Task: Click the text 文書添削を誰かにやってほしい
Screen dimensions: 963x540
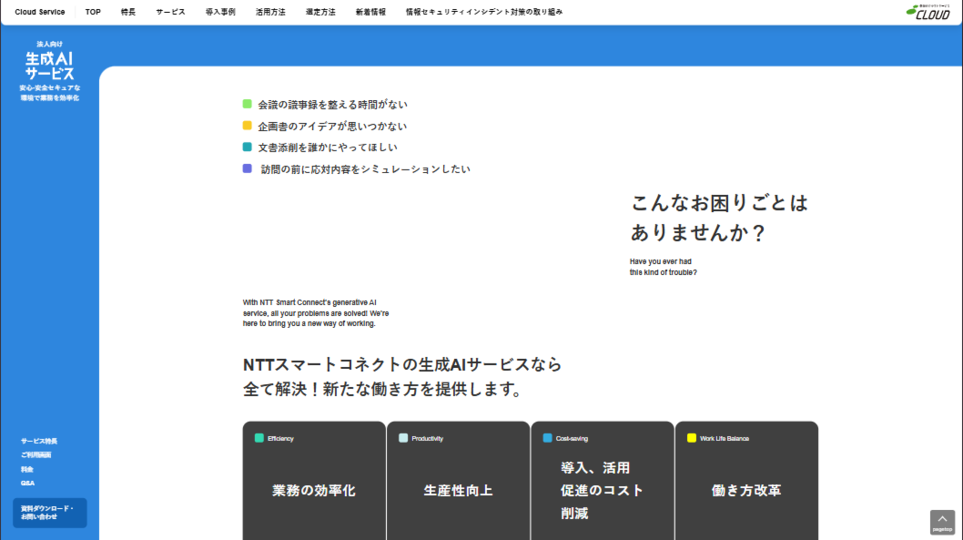Action: point(327,147)
